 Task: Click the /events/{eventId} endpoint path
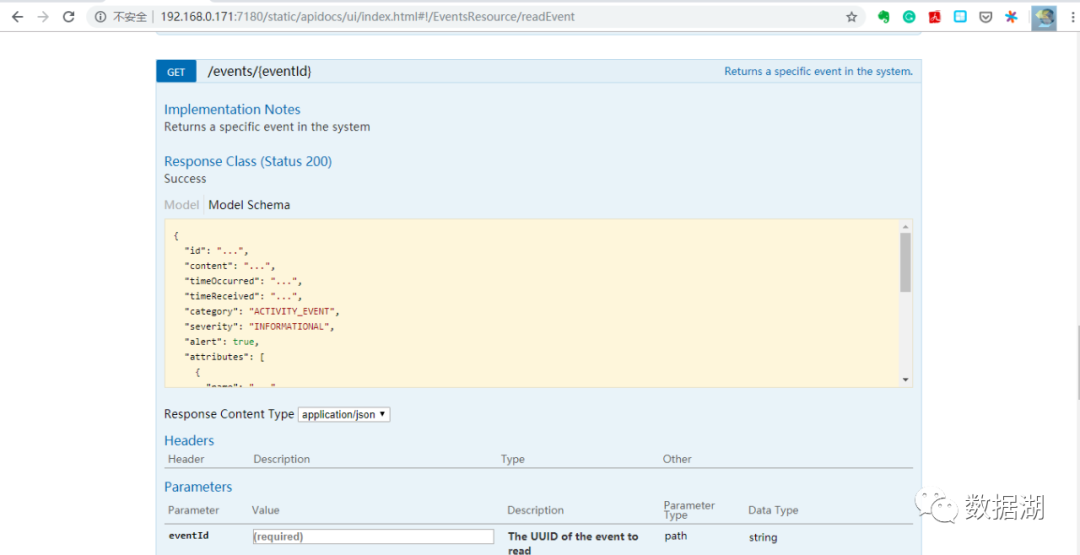259,72
